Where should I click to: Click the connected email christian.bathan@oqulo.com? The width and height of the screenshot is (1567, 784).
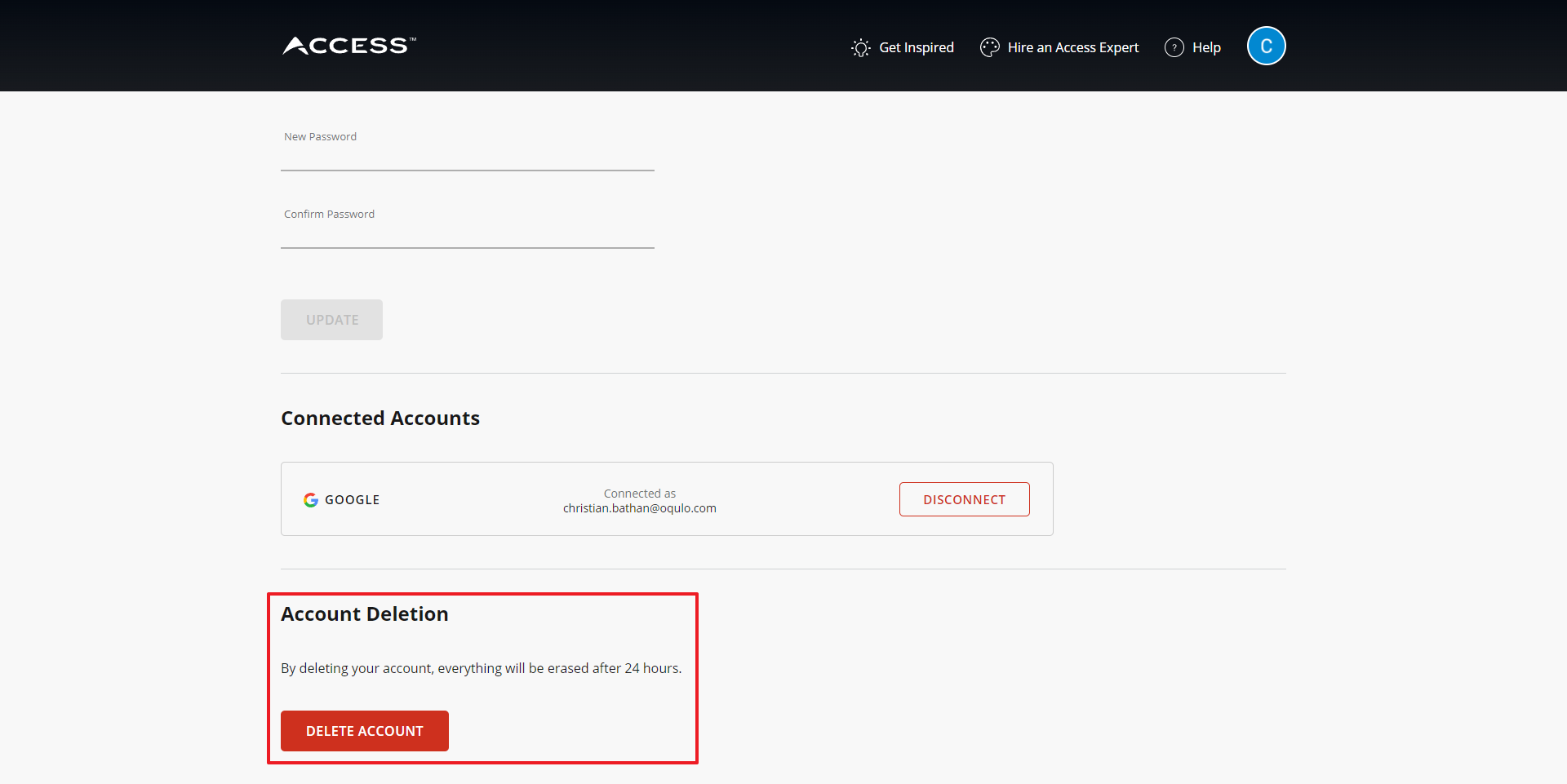click(639, 508)
